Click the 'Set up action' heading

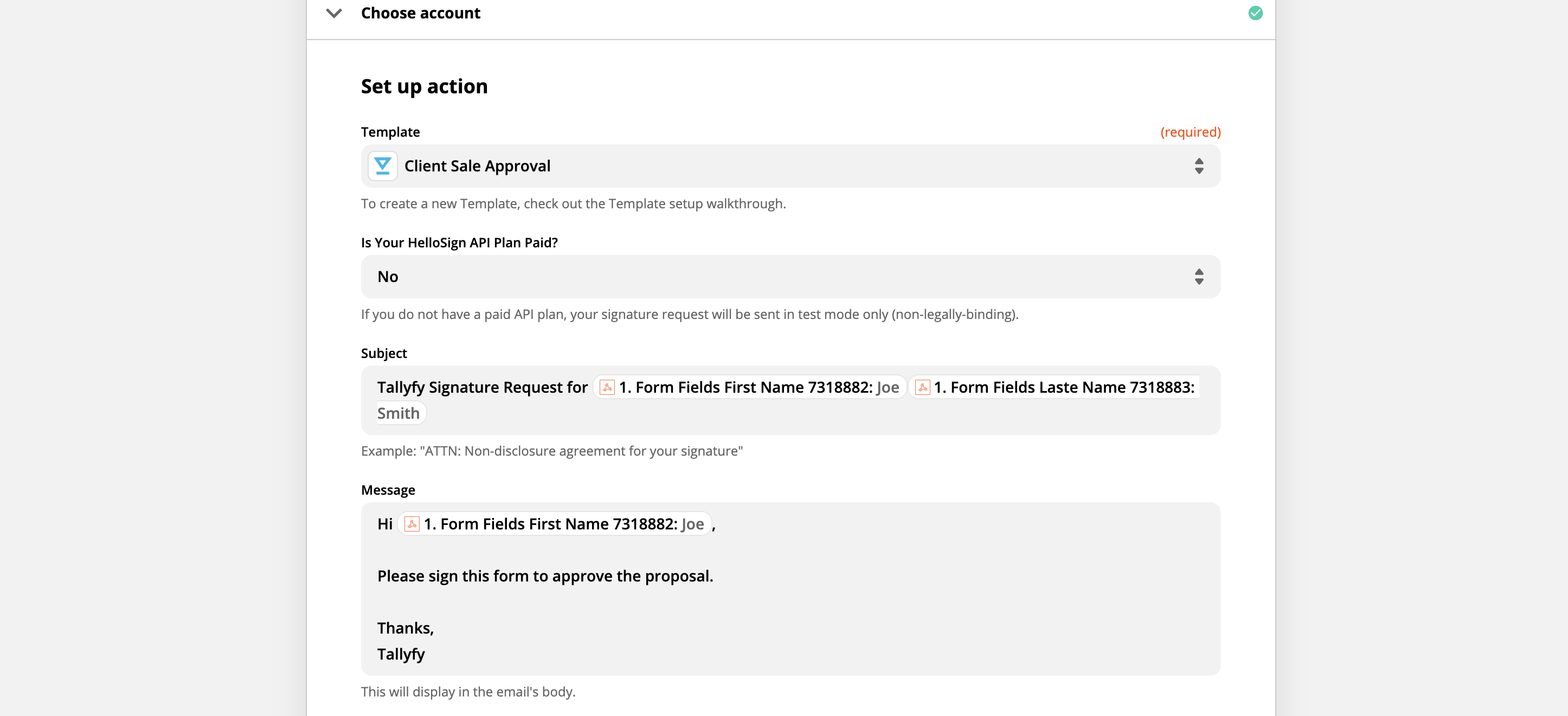423,86
